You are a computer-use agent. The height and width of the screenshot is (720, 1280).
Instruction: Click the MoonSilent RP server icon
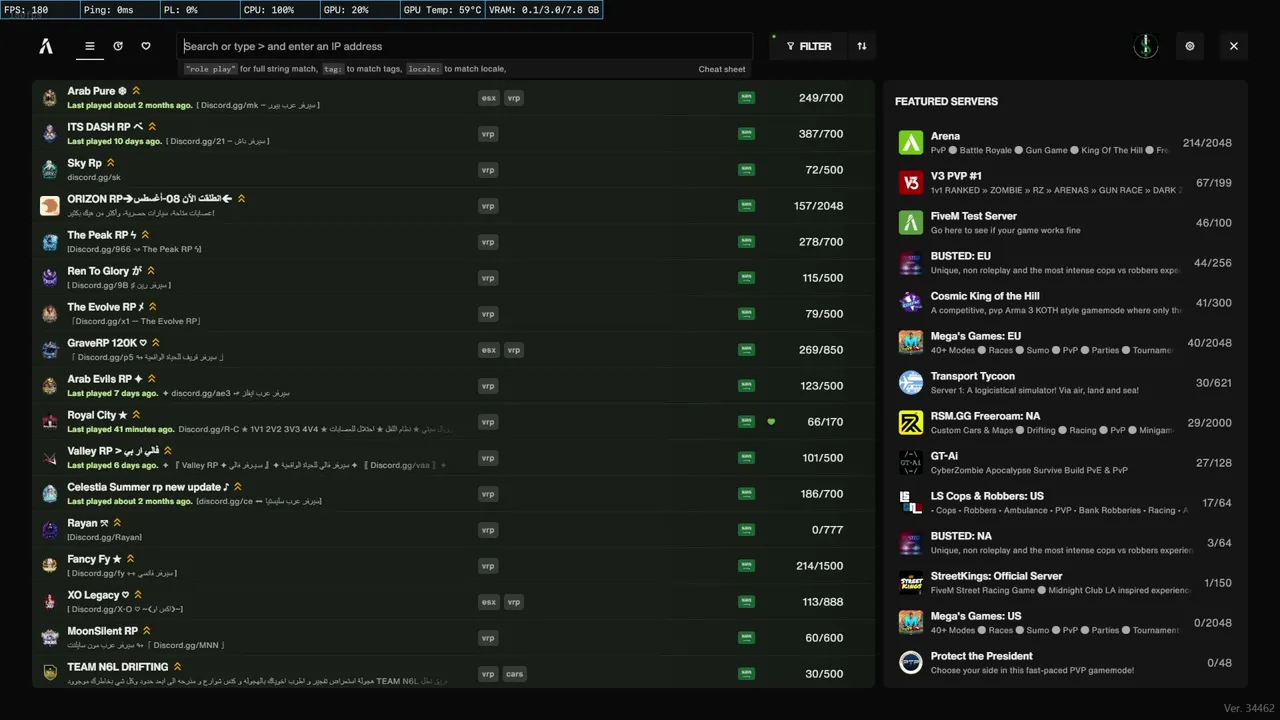(50, 638)
